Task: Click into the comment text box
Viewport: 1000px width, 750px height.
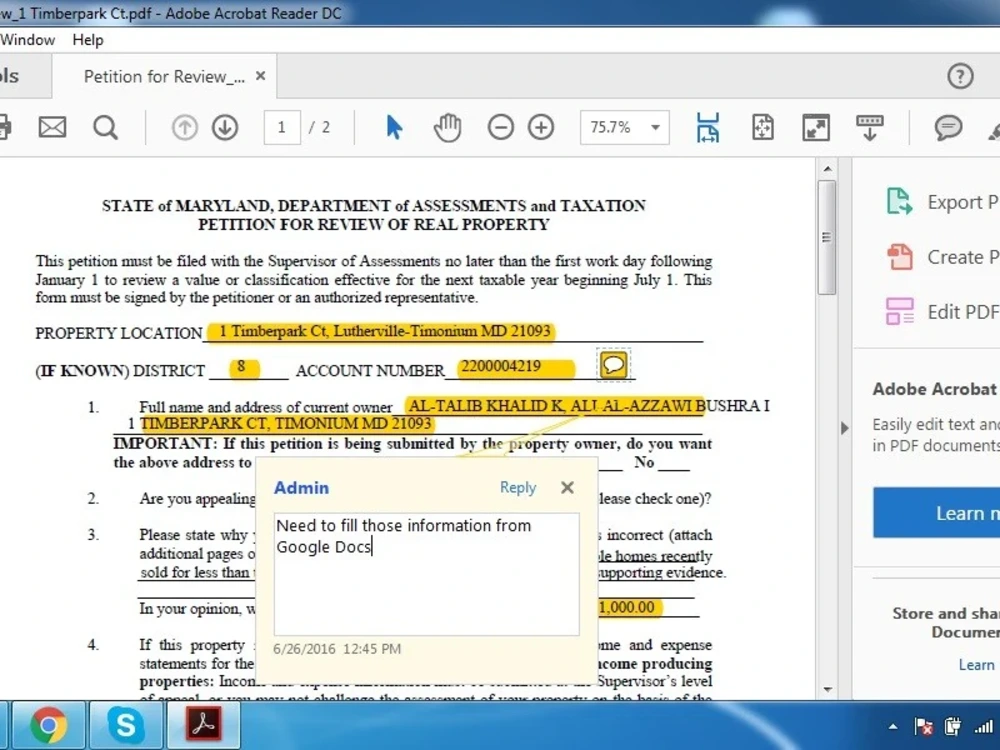Action: 427,574
